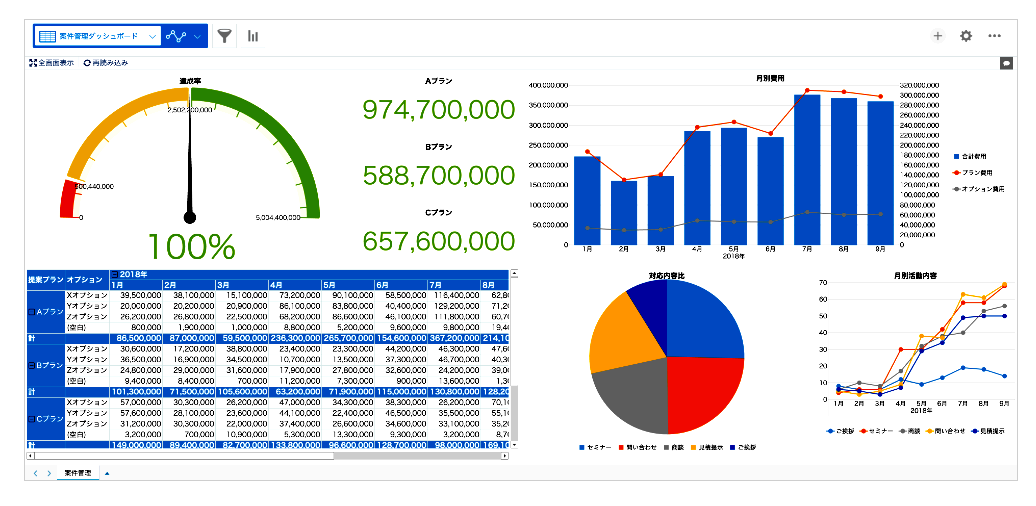Click the table's vertical scrollbar down arrow
Viewport: 1036px width, 506px height.
point(514,446)
